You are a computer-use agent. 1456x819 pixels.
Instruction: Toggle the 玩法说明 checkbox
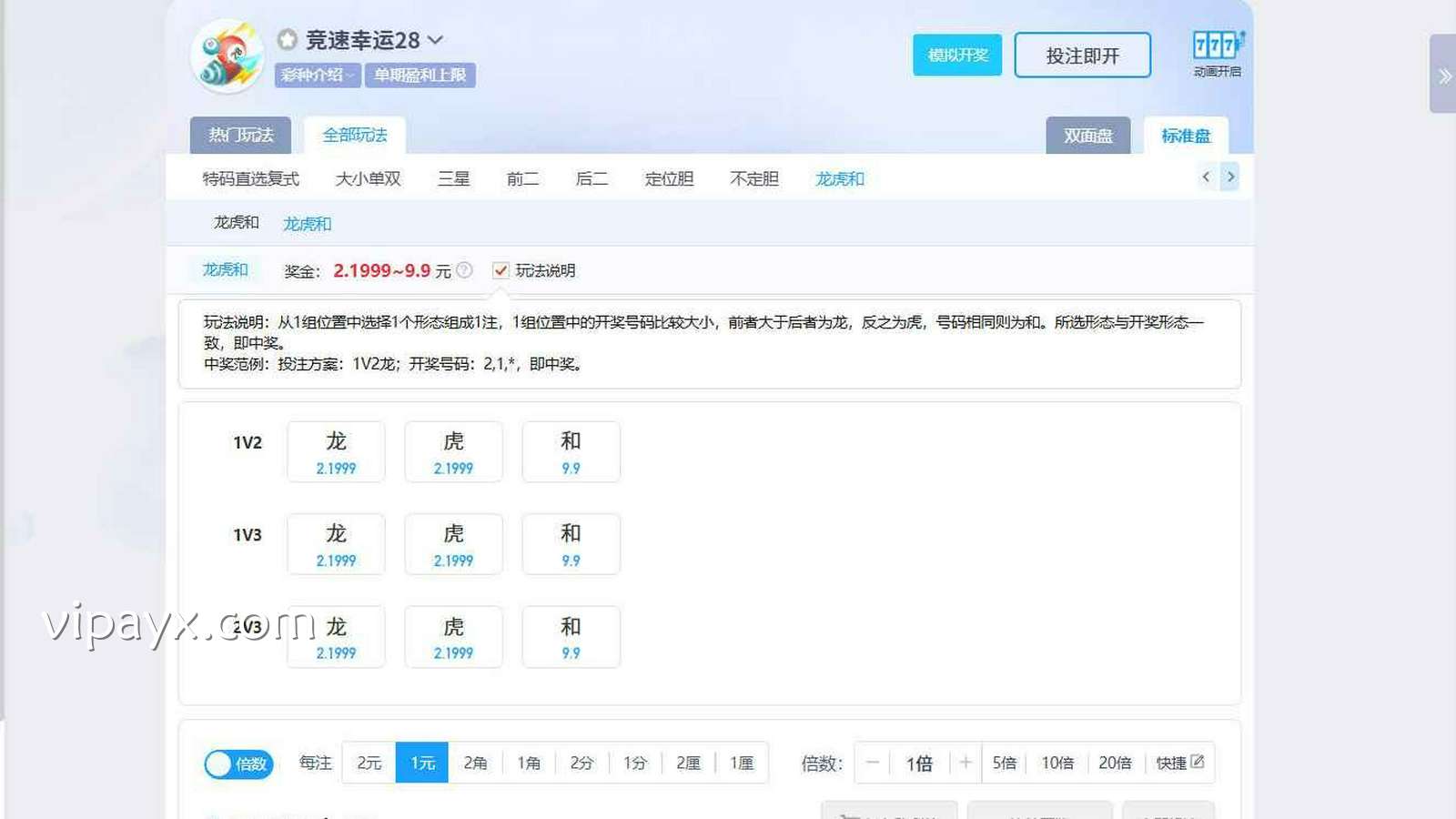click(x=500, y=270)
